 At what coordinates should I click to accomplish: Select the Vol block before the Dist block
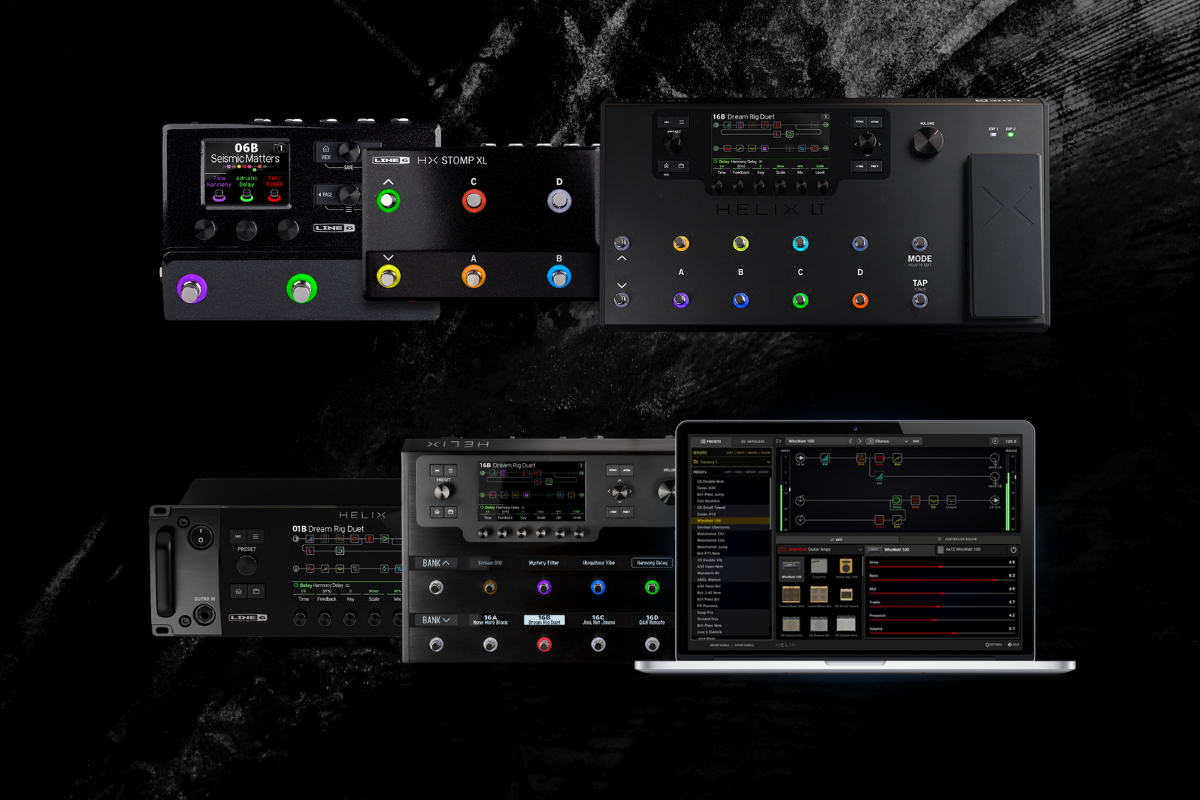(x=825, y=458)
